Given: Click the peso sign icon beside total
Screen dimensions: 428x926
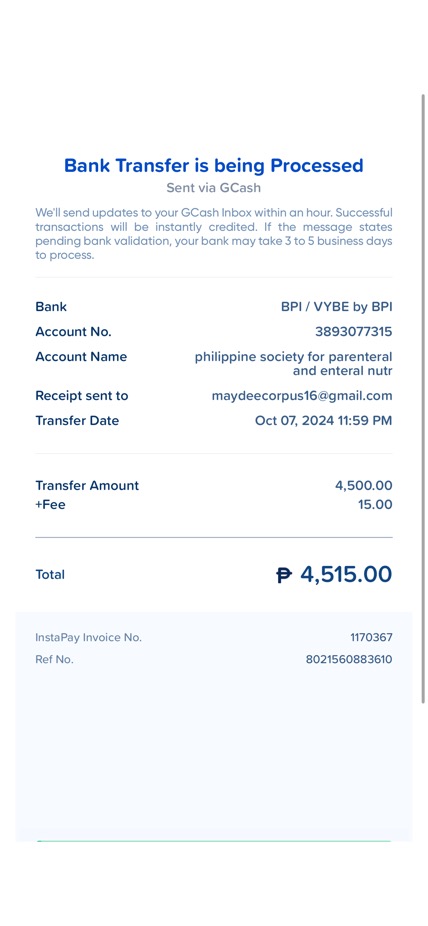Looking at the screenshot, I should (x=285, y=575).
